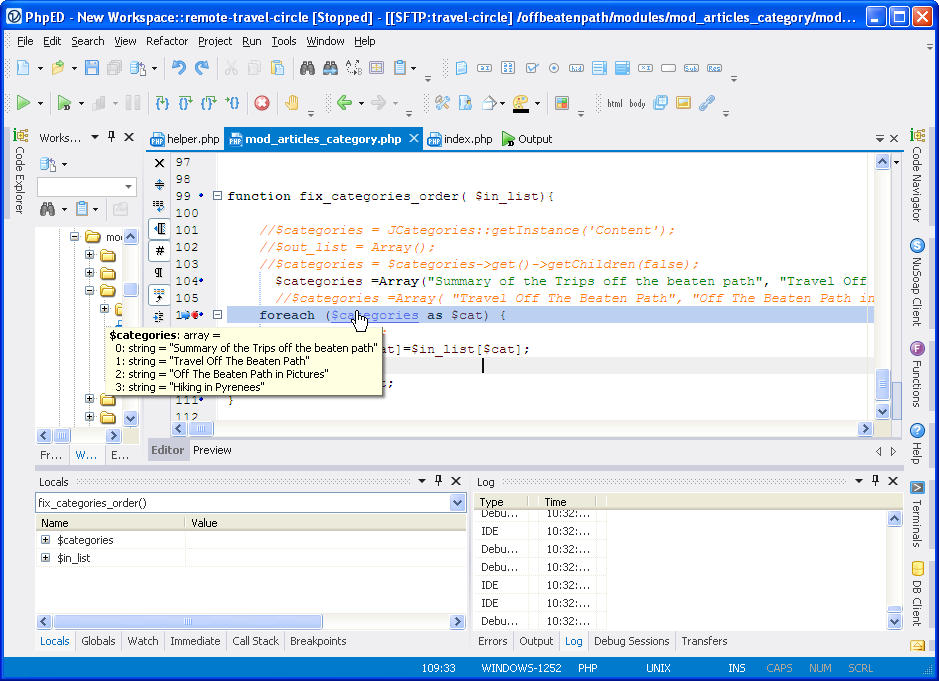Viewport: 939px width, 681px height.
Task: Expand the $categories variable in Locals
Action: 45,540
